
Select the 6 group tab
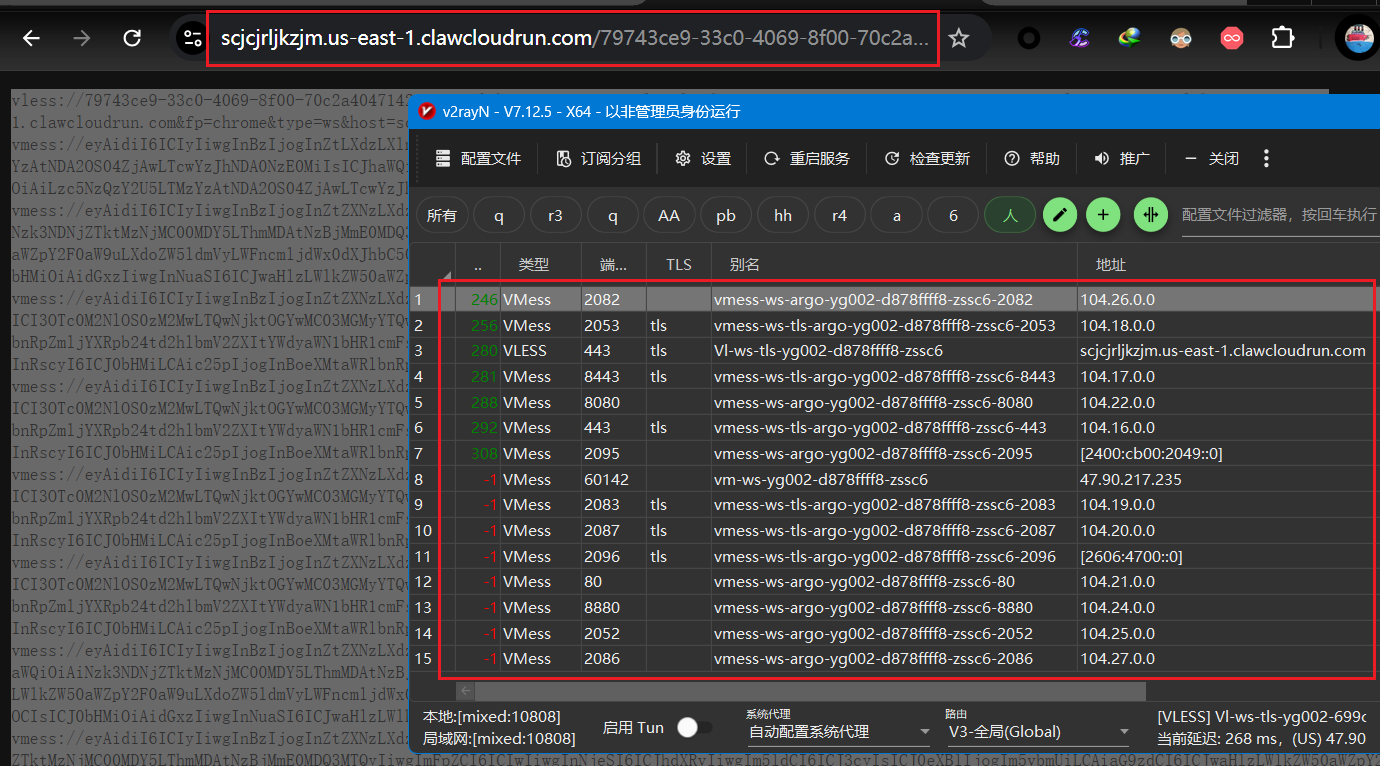coord(953,215)
